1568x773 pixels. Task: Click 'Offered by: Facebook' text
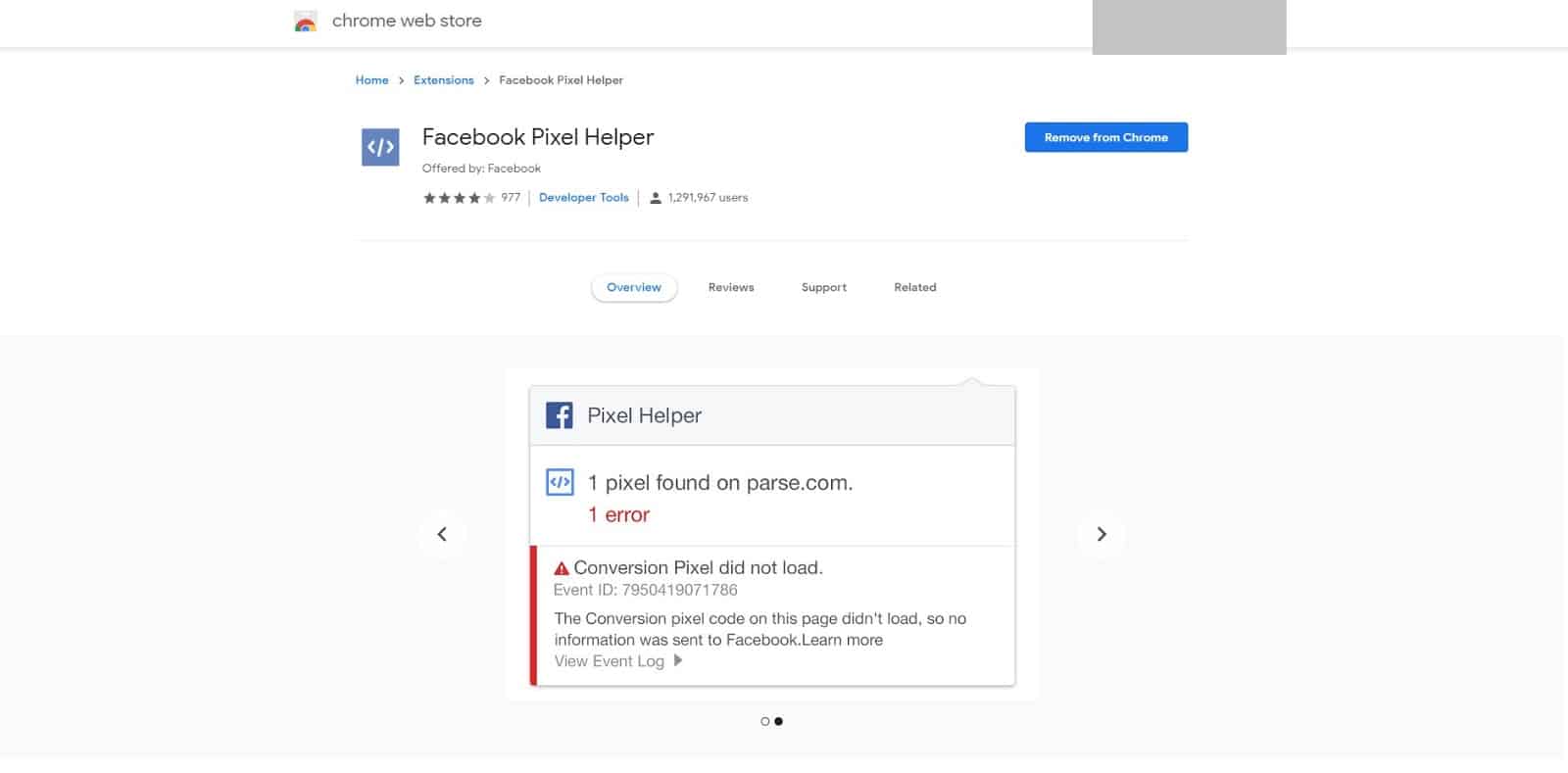click(x=481, y=169)
